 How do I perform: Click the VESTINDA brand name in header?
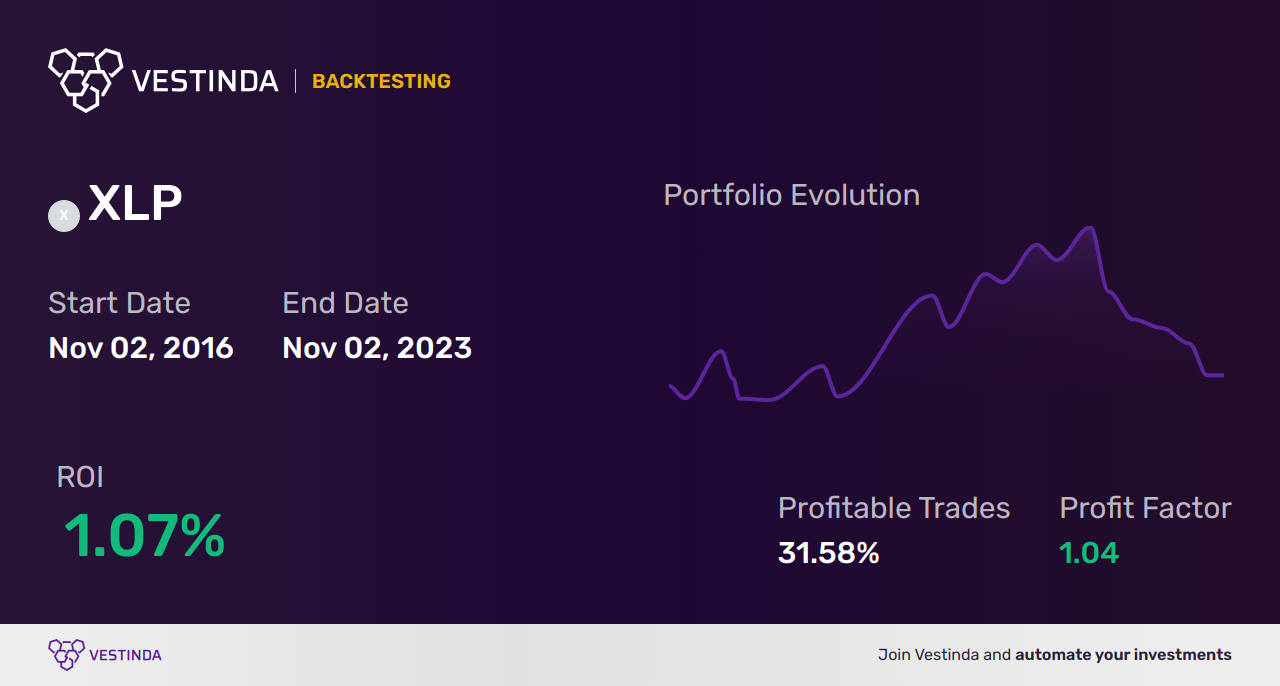pyautogui.click(x=205, y=81)
